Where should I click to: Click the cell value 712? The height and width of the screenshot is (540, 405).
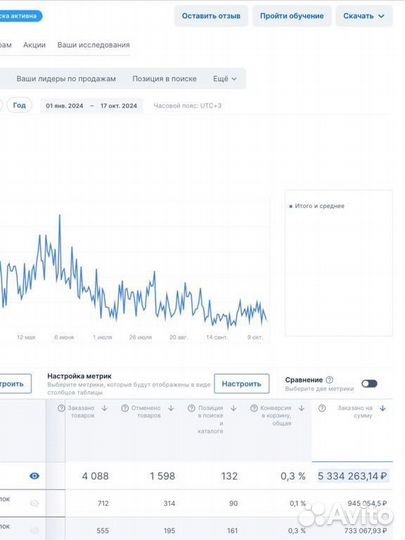(103, 503)
